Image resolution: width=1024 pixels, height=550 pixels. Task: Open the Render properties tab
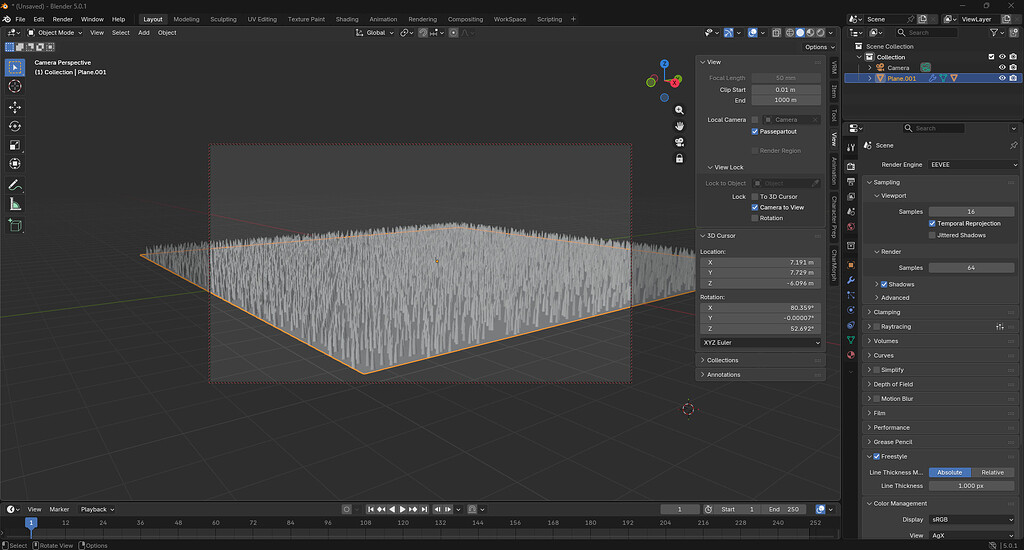point(851,167)
